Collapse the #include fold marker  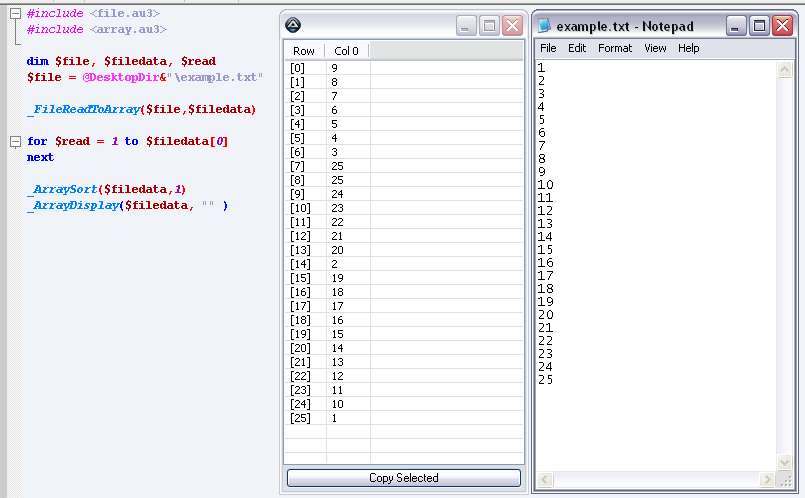[x=14, y=14]
